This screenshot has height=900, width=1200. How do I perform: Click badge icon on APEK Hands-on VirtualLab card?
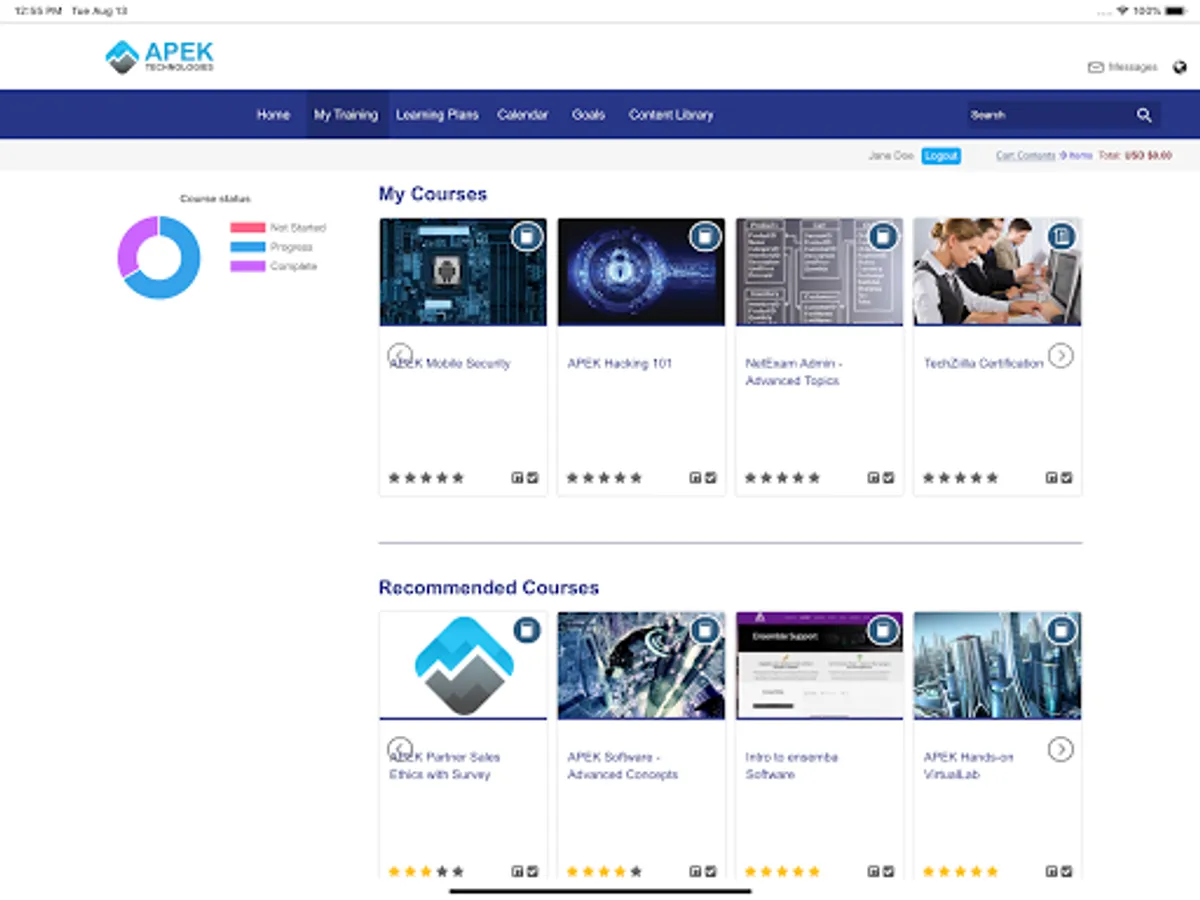(x=1061, y=630)
